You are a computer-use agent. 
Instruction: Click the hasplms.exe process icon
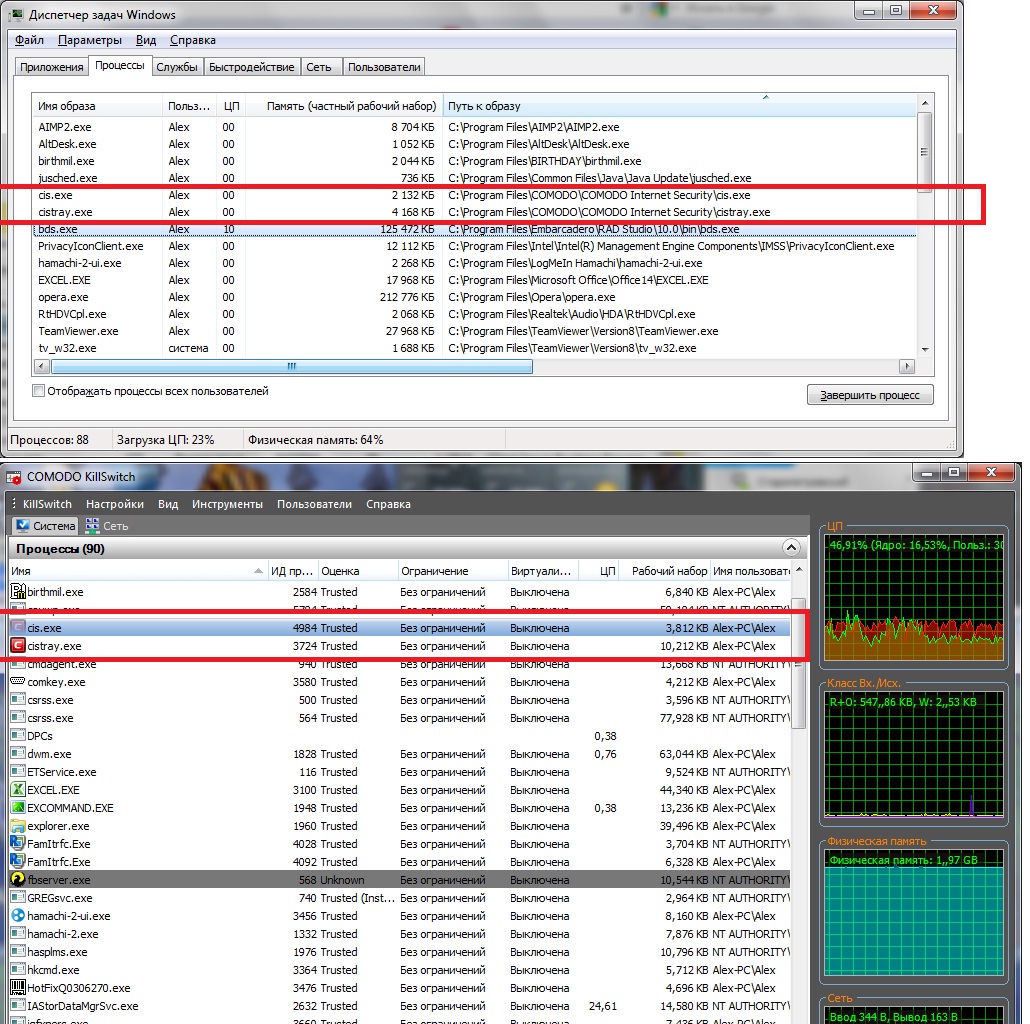pos(18,952)
